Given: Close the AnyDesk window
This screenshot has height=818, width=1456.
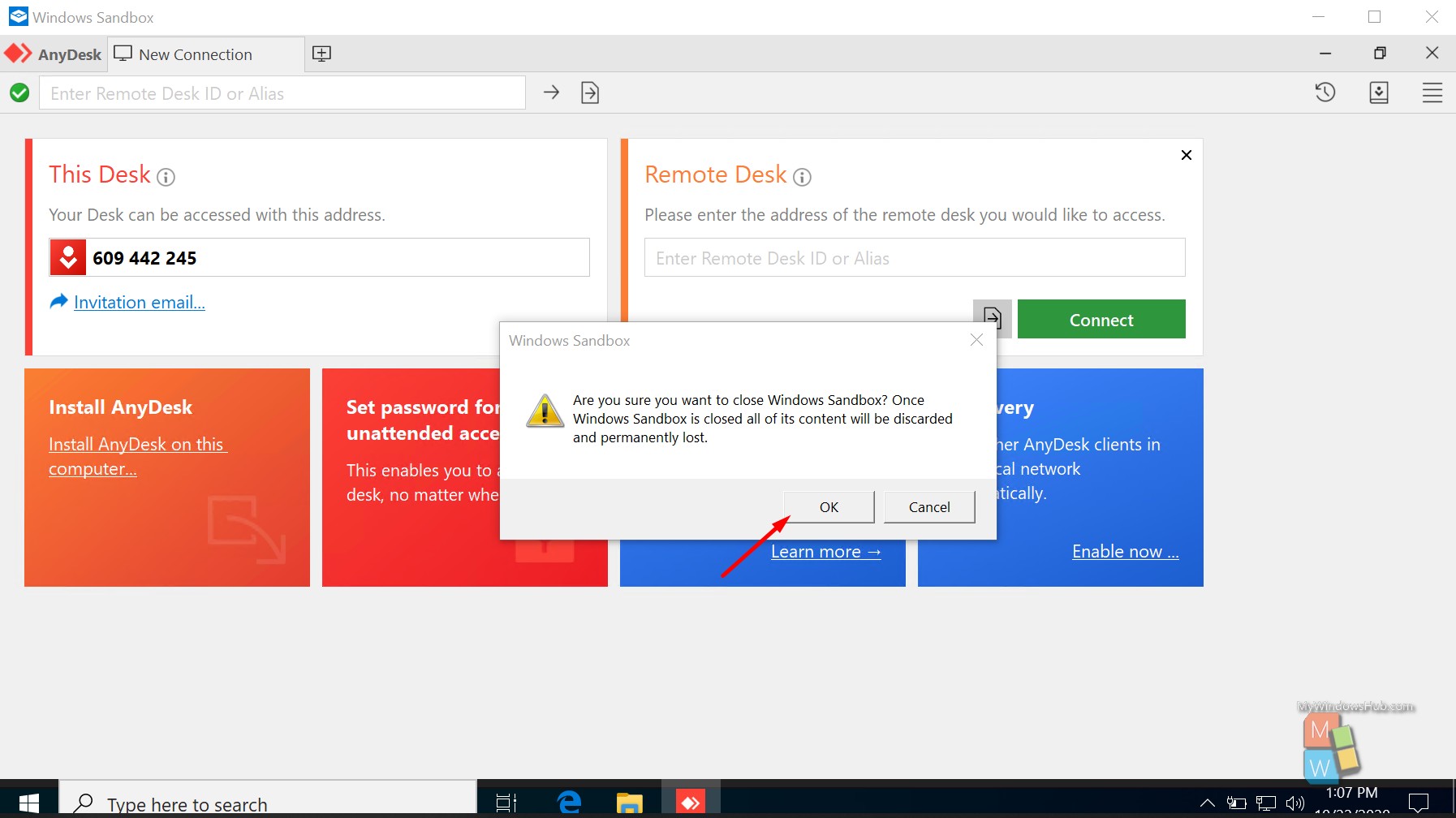Looking at the screenshot, I should coord(1432,54).
